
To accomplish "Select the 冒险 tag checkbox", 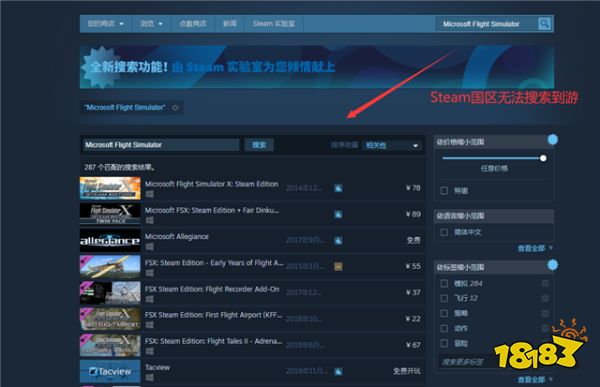I will (444, 343).
